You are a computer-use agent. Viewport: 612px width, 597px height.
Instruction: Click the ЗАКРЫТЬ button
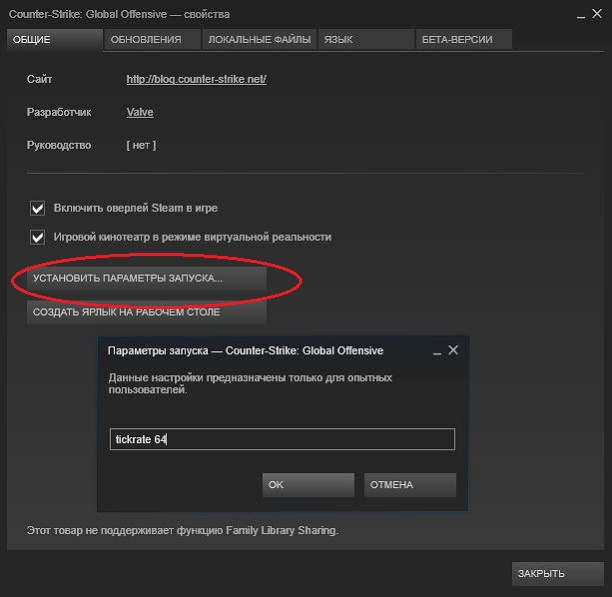558,574
